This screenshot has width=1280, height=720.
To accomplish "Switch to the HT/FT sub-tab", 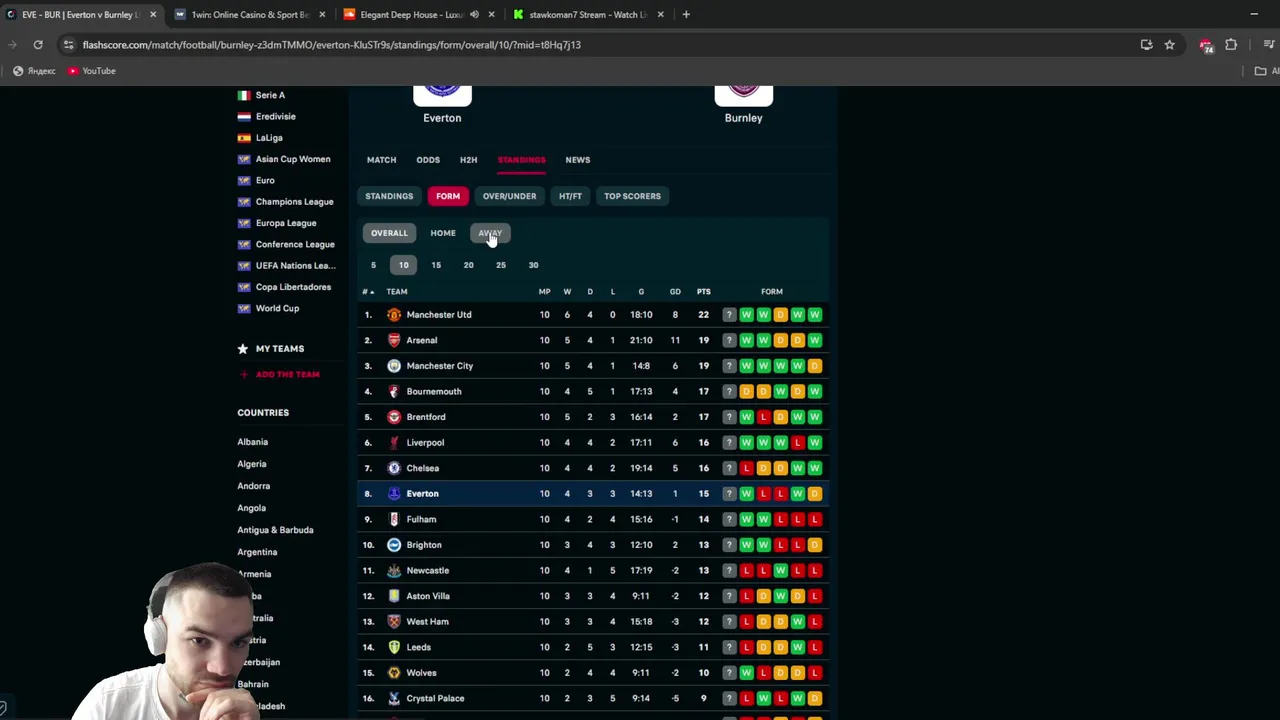I will pos(570,196).
